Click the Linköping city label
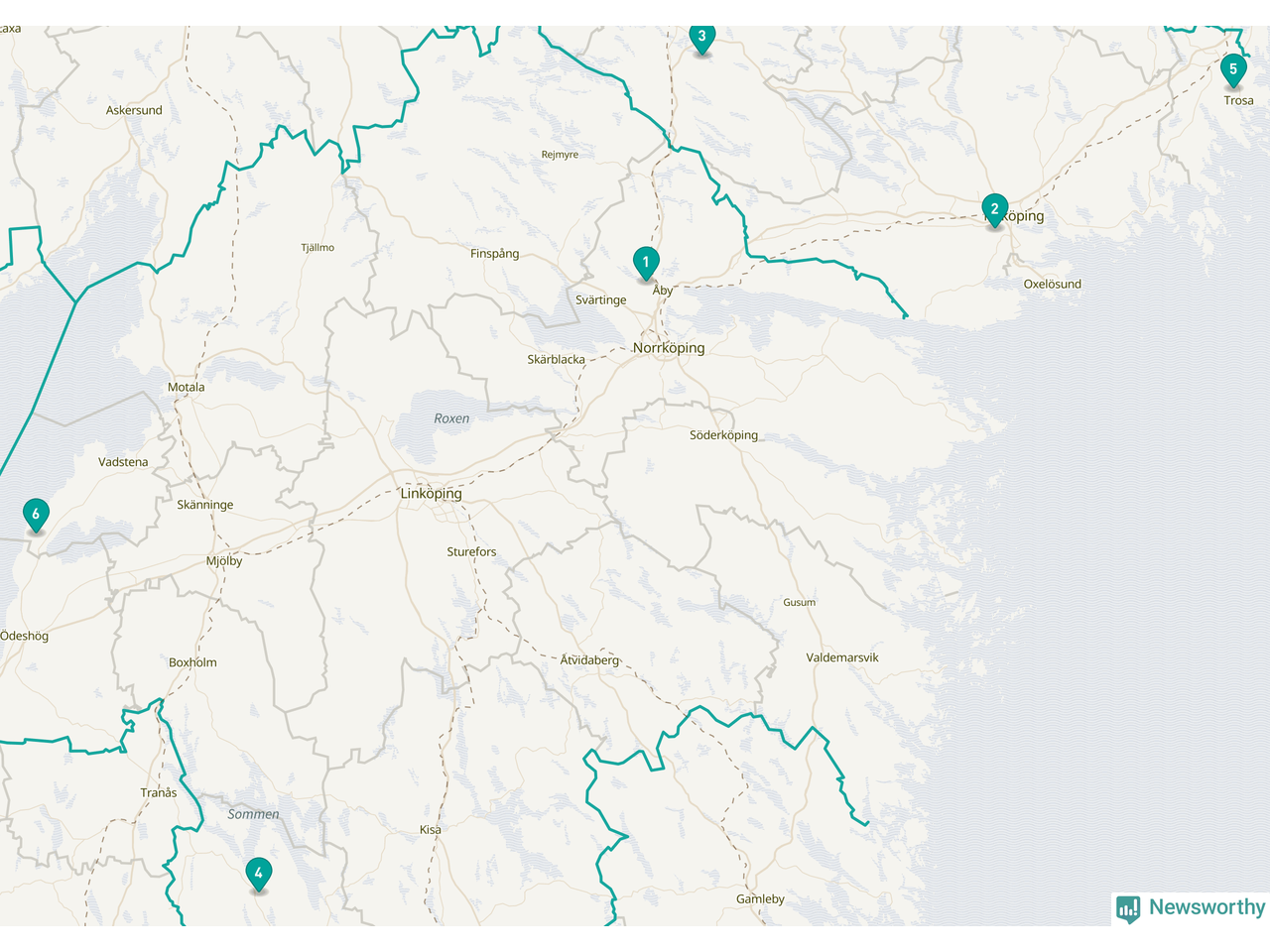The height and width of the screenshot is (952, 1270). (x=432, y=494)
